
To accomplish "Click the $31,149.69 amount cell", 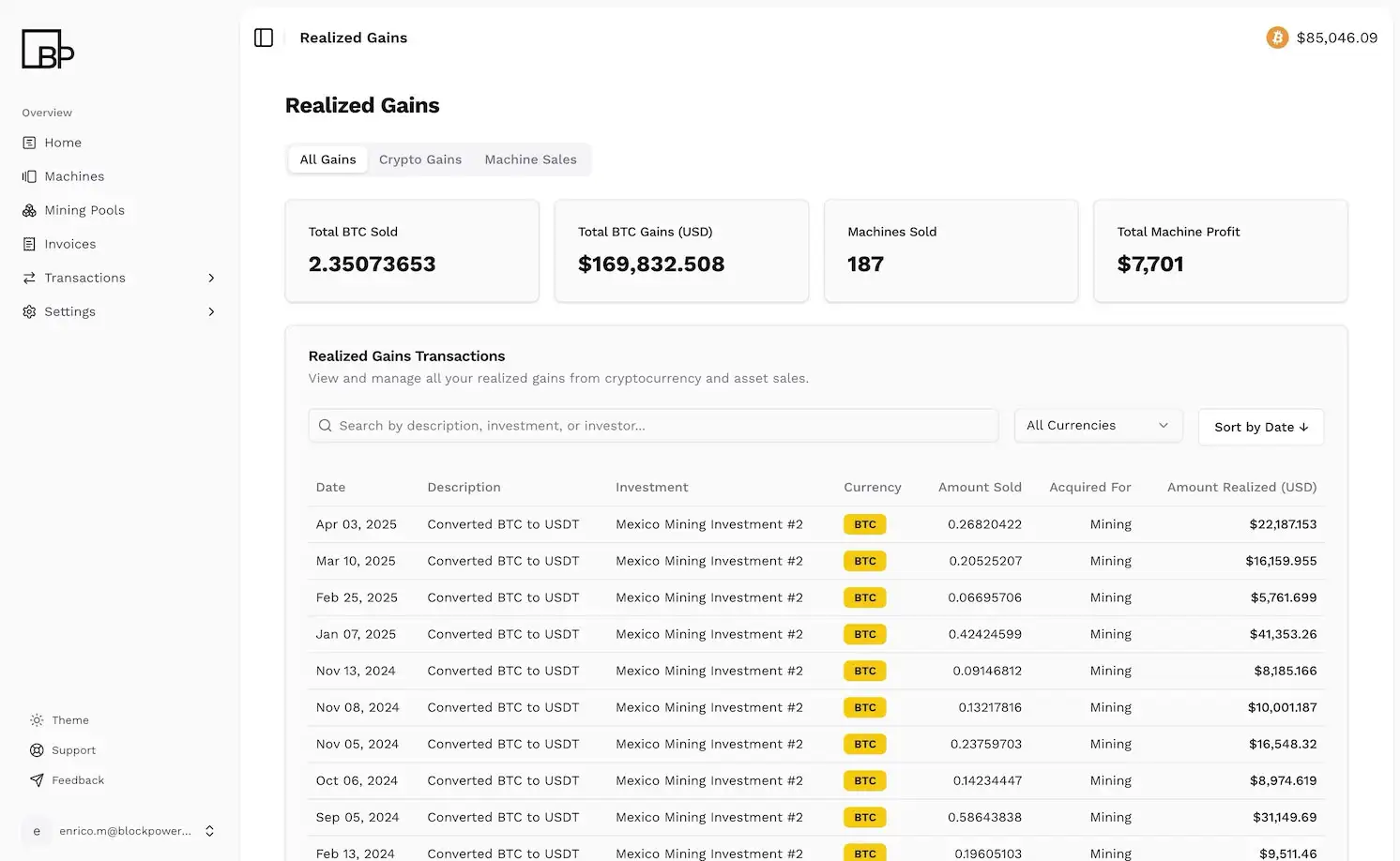I will [1285, 817].
